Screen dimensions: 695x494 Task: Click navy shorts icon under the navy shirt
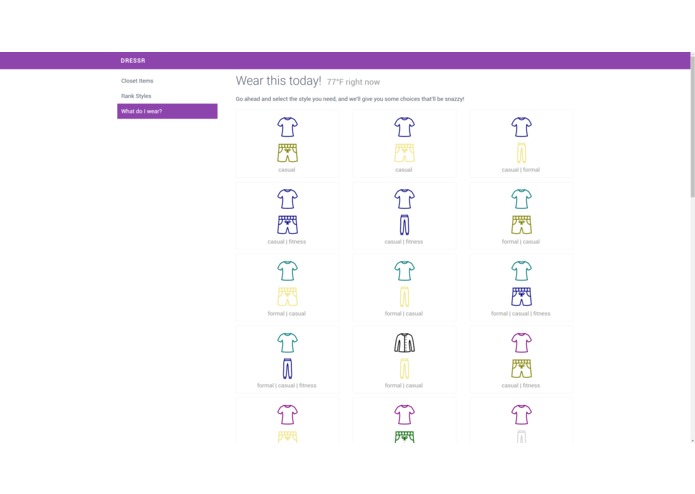287,225
